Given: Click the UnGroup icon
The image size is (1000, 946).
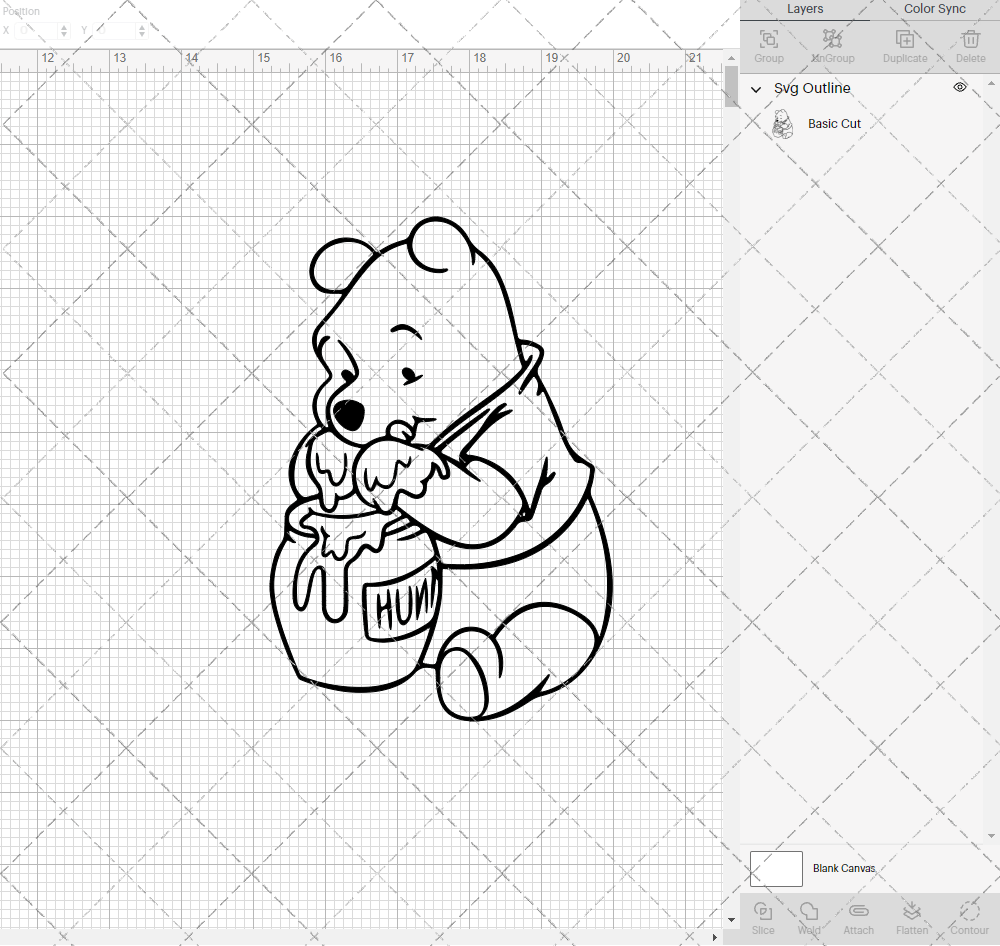Looking at the screenshot, I should 832,40.
